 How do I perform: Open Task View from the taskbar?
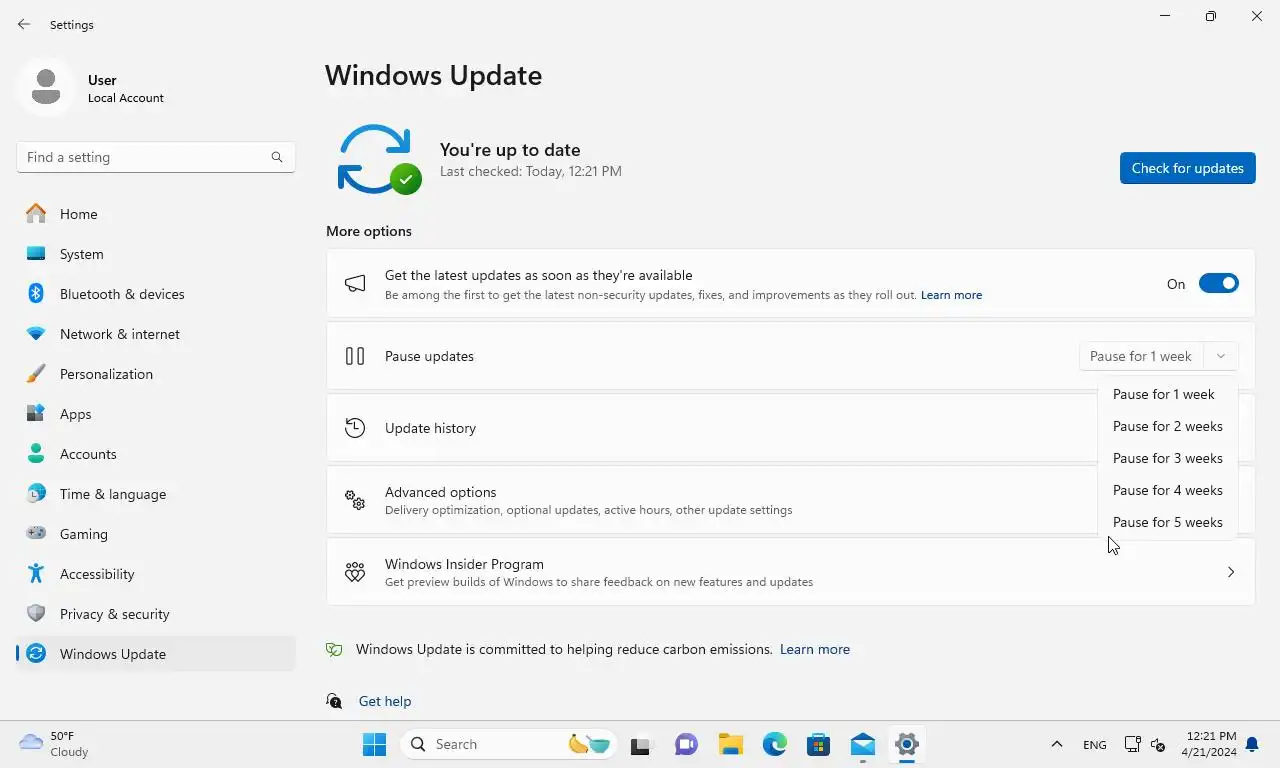point(641,744)
